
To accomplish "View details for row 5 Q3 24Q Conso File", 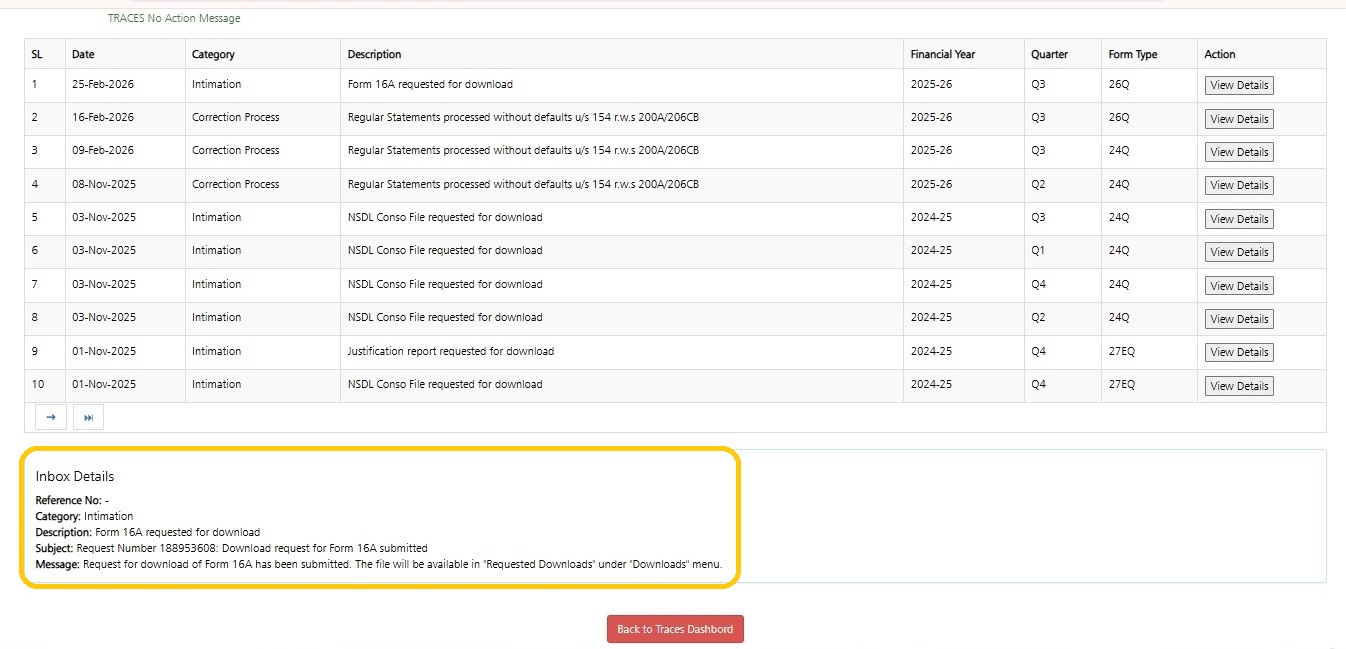I will [x=1238, y=219].
